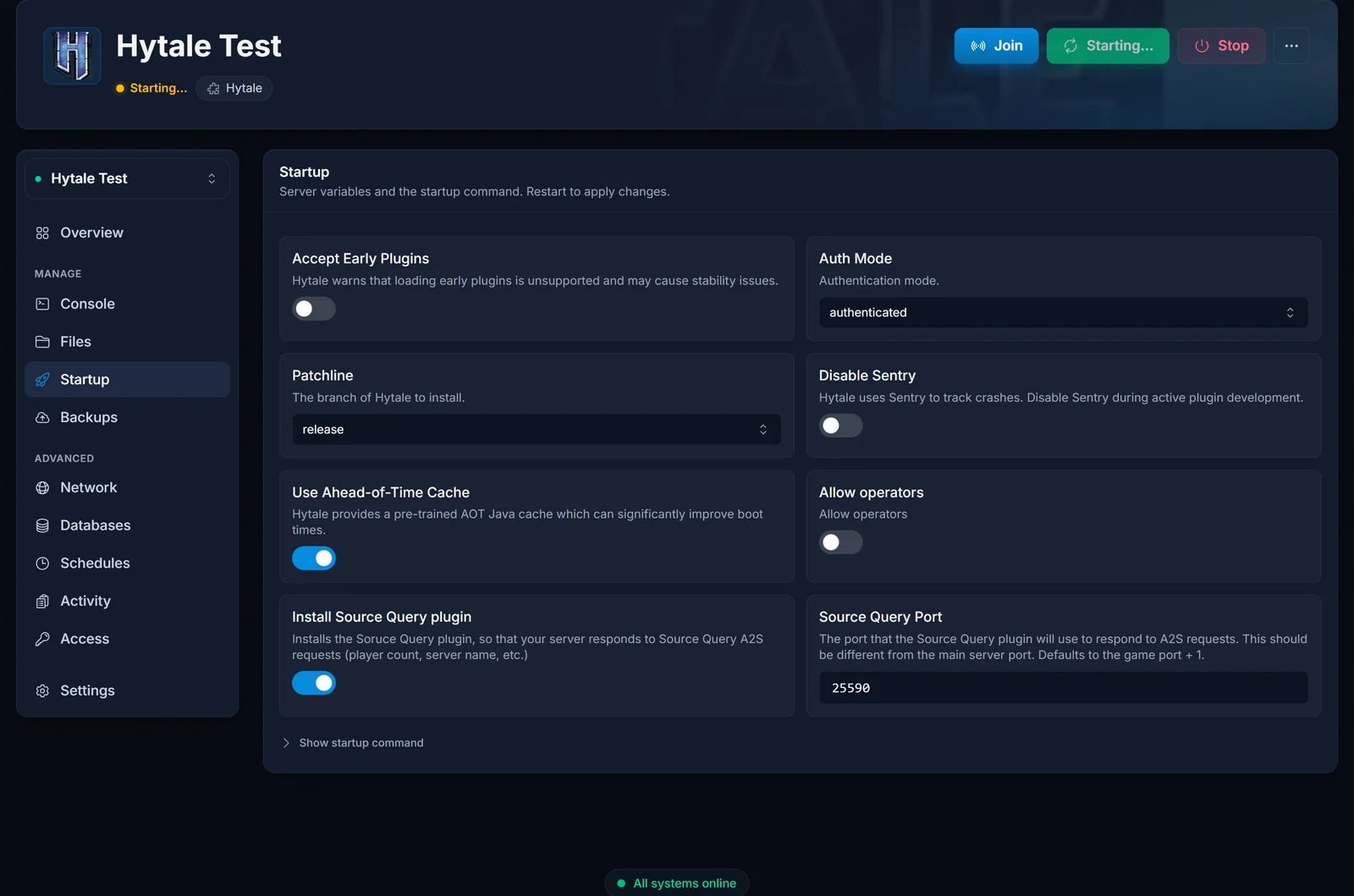Image resolution: width=1354 pixels, height=896 pixels.
Task: Click the Overview grid icon
Action: coord(42,233)
